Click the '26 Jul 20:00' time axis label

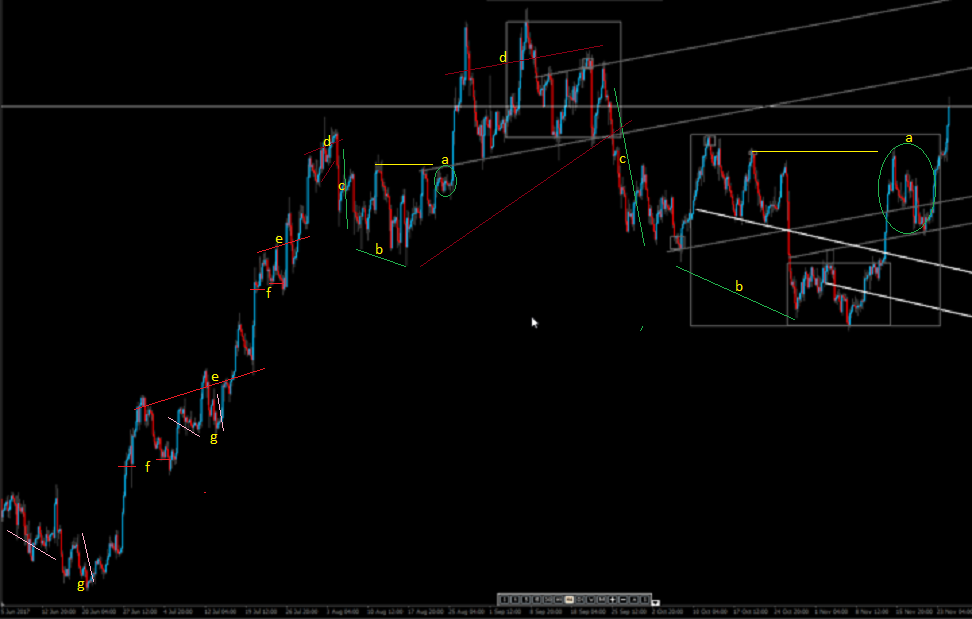click(301, 612)
